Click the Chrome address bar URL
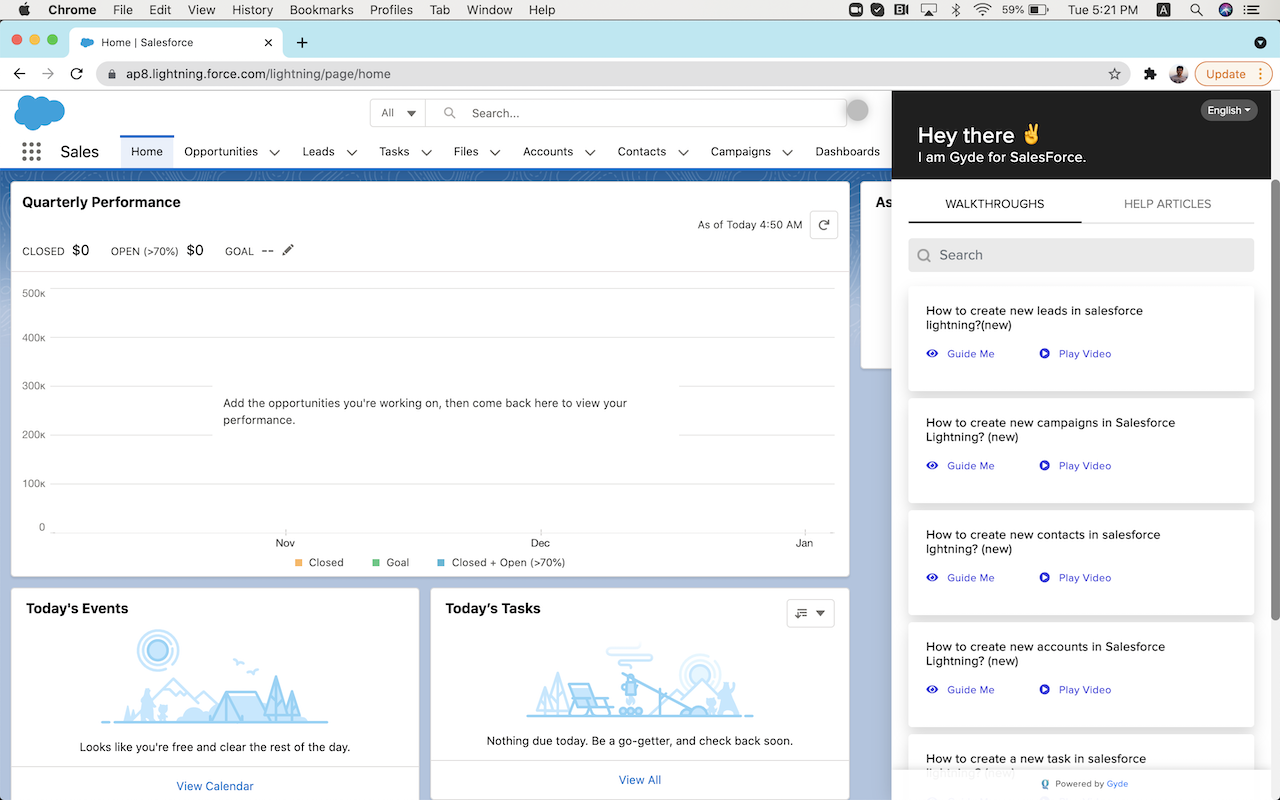 (x=258, y=74)
